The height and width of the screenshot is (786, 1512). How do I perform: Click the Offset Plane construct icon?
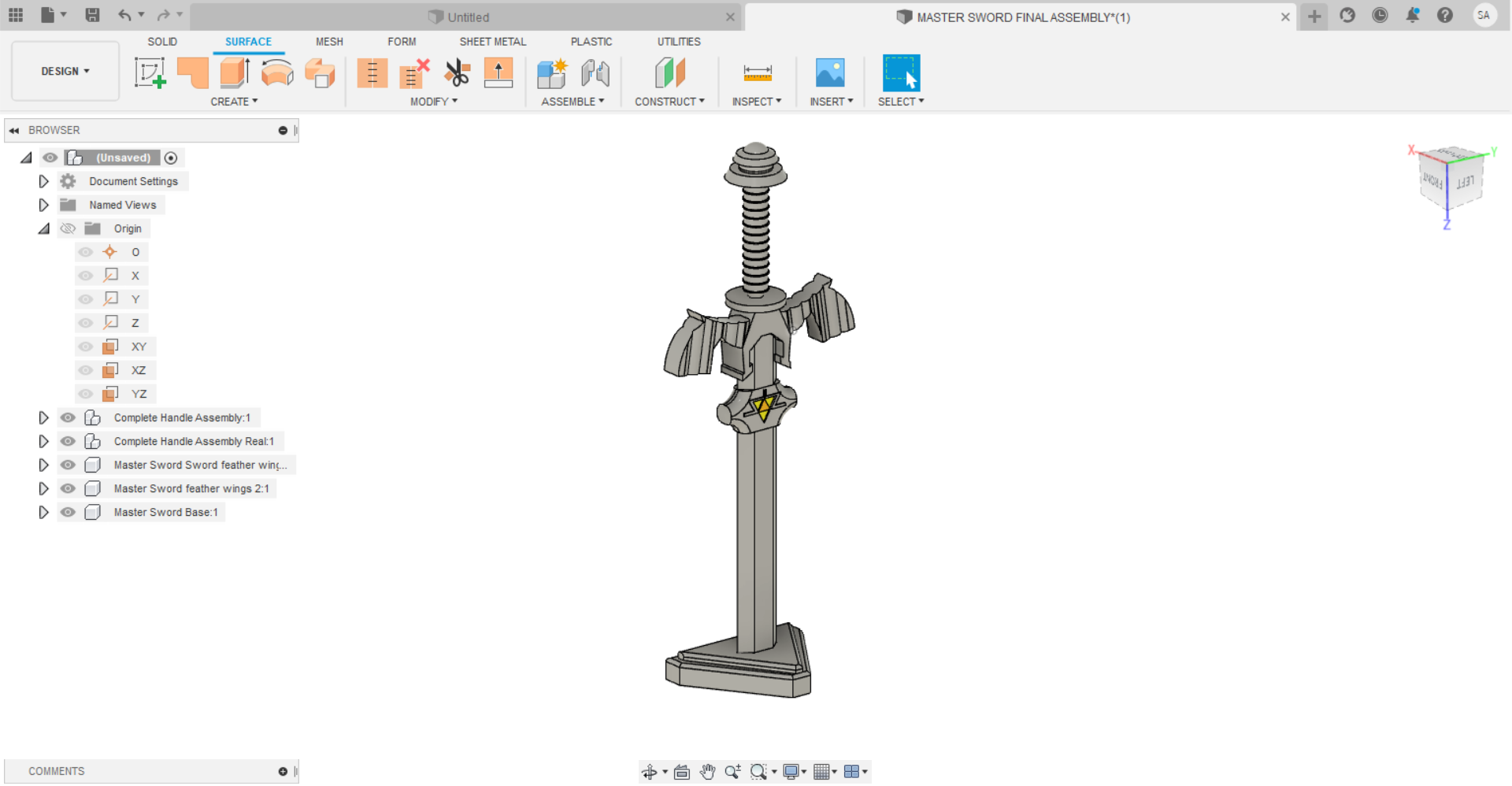coord(670,73)
